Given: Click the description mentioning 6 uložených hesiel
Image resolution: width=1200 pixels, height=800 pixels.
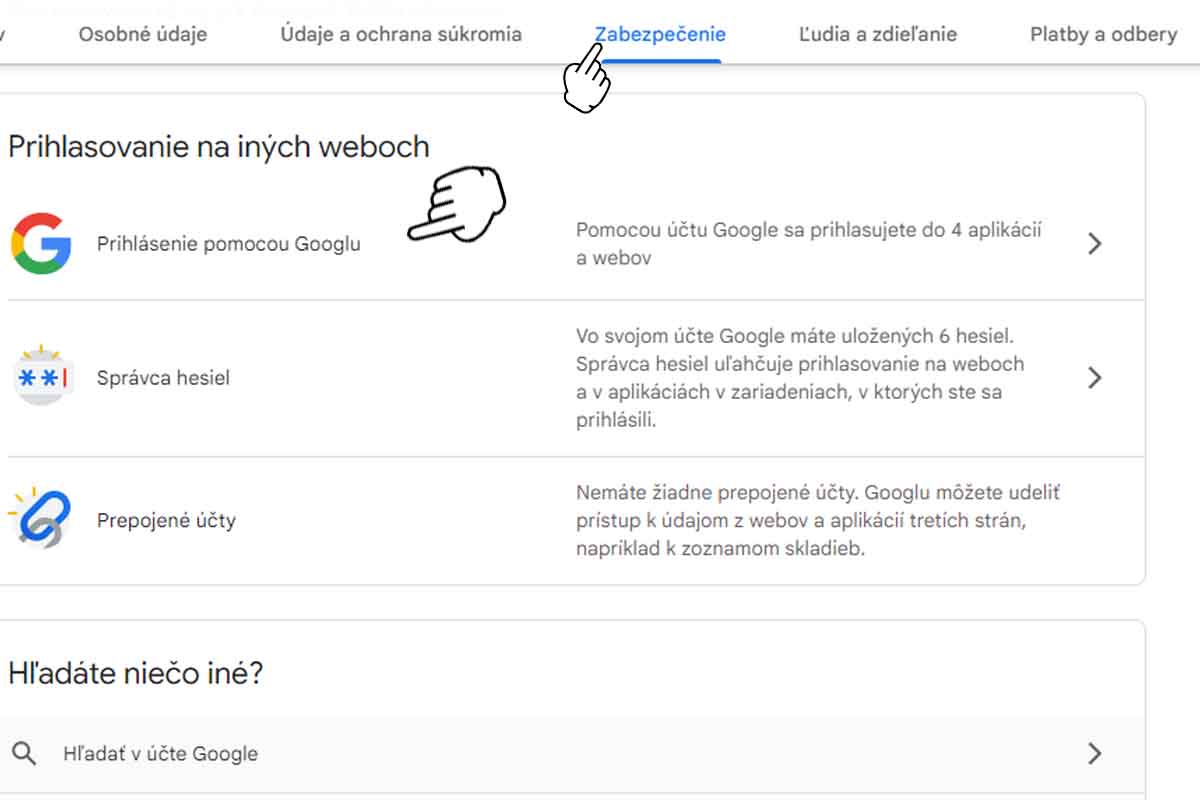Looking at the screenshot, I should 800,378.
